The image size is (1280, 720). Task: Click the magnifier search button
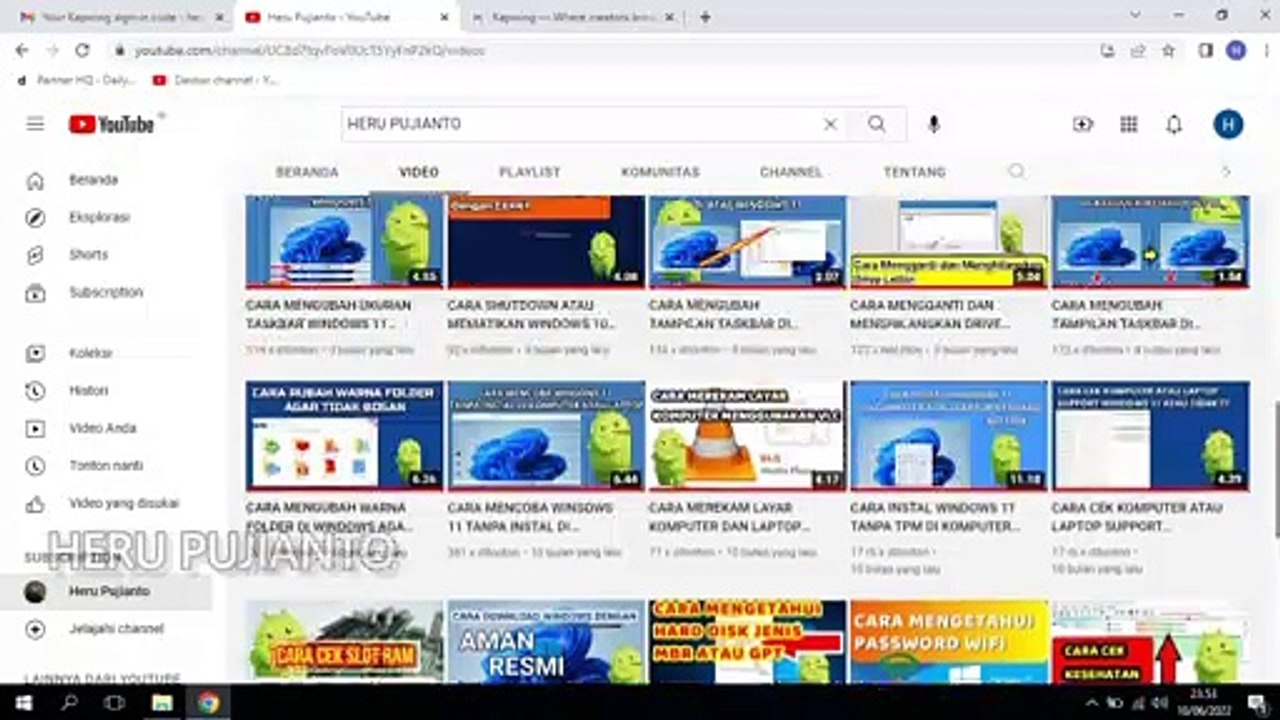click(x=877, y=124)
